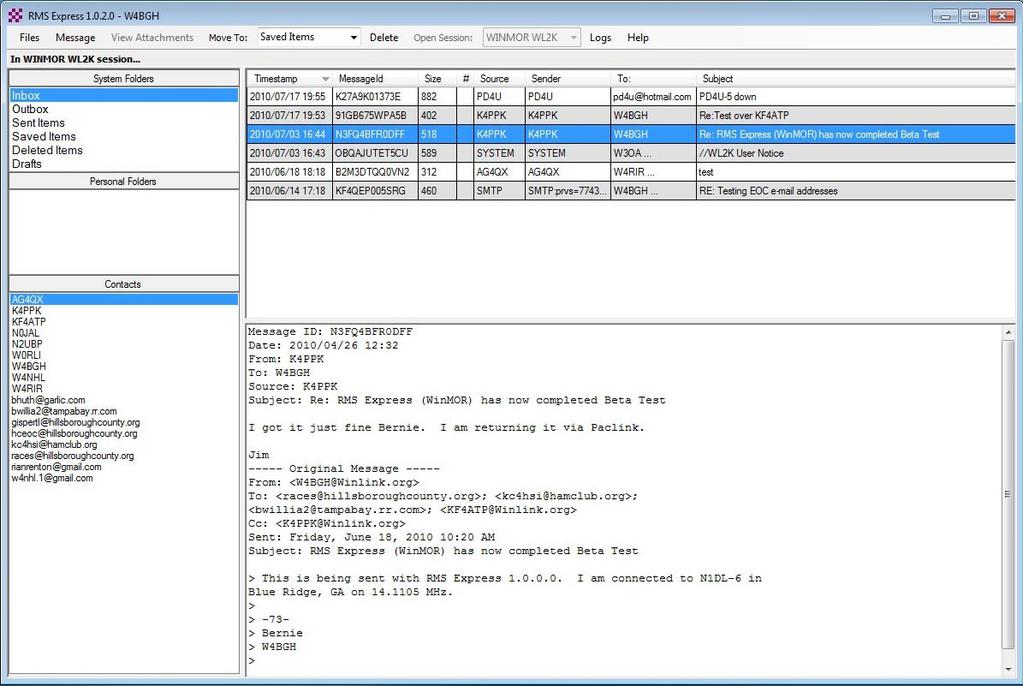Minimize the RMS Express window

[x=945, y=15]
